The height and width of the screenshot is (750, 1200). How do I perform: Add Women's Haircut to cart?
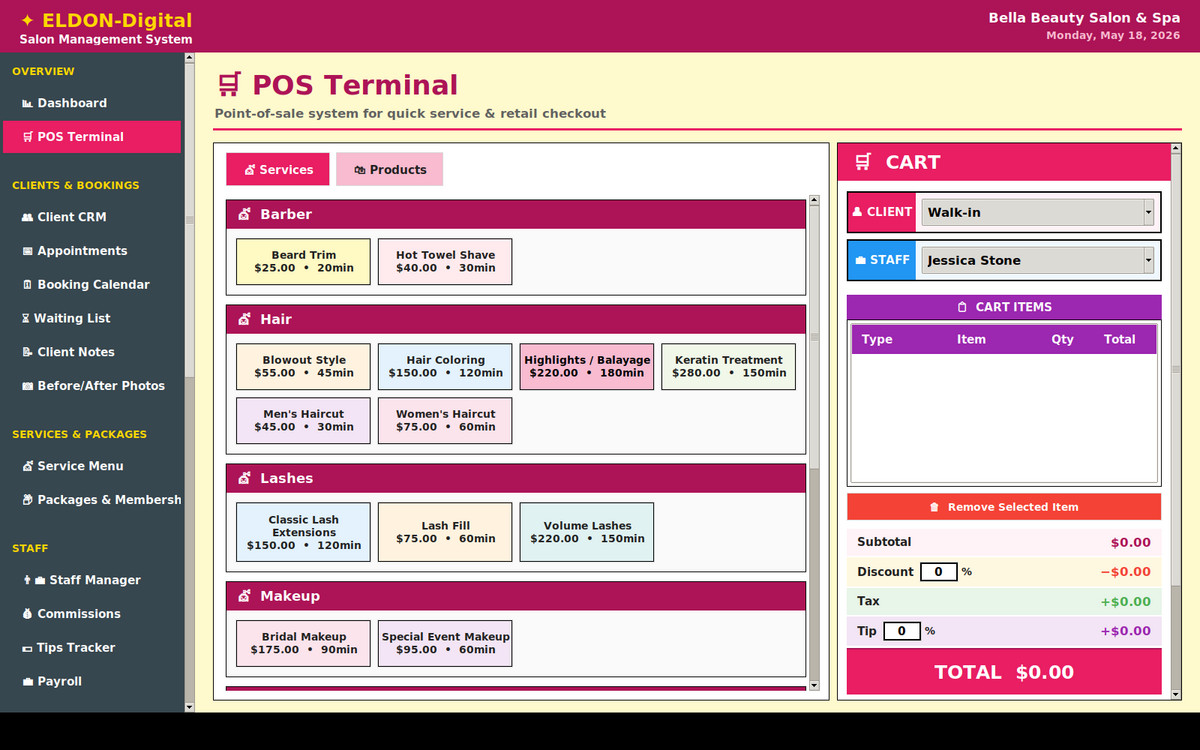445,421
